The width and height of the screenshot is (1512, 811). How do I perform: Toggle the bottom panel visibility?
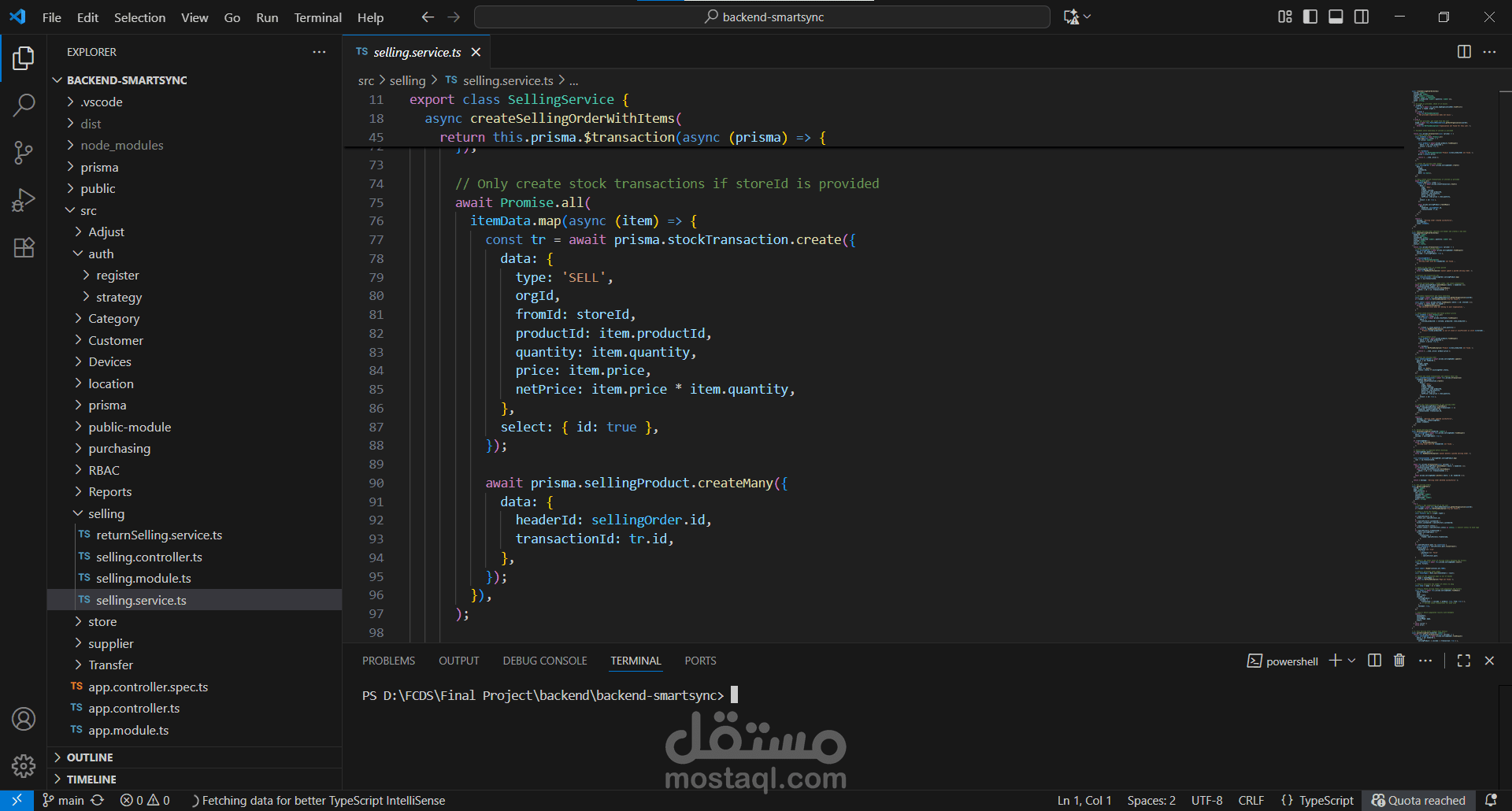[x=1336, y=17]
